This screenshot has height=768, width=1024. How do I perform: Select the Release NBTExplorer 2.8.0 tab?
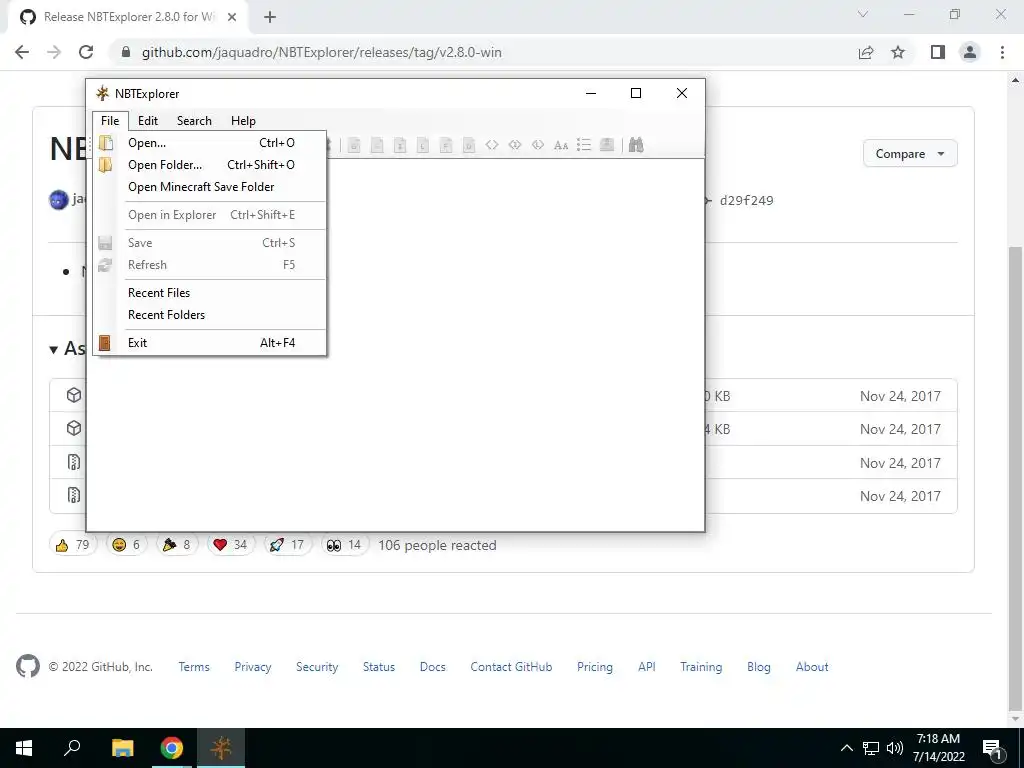click(x=128, y=17)
